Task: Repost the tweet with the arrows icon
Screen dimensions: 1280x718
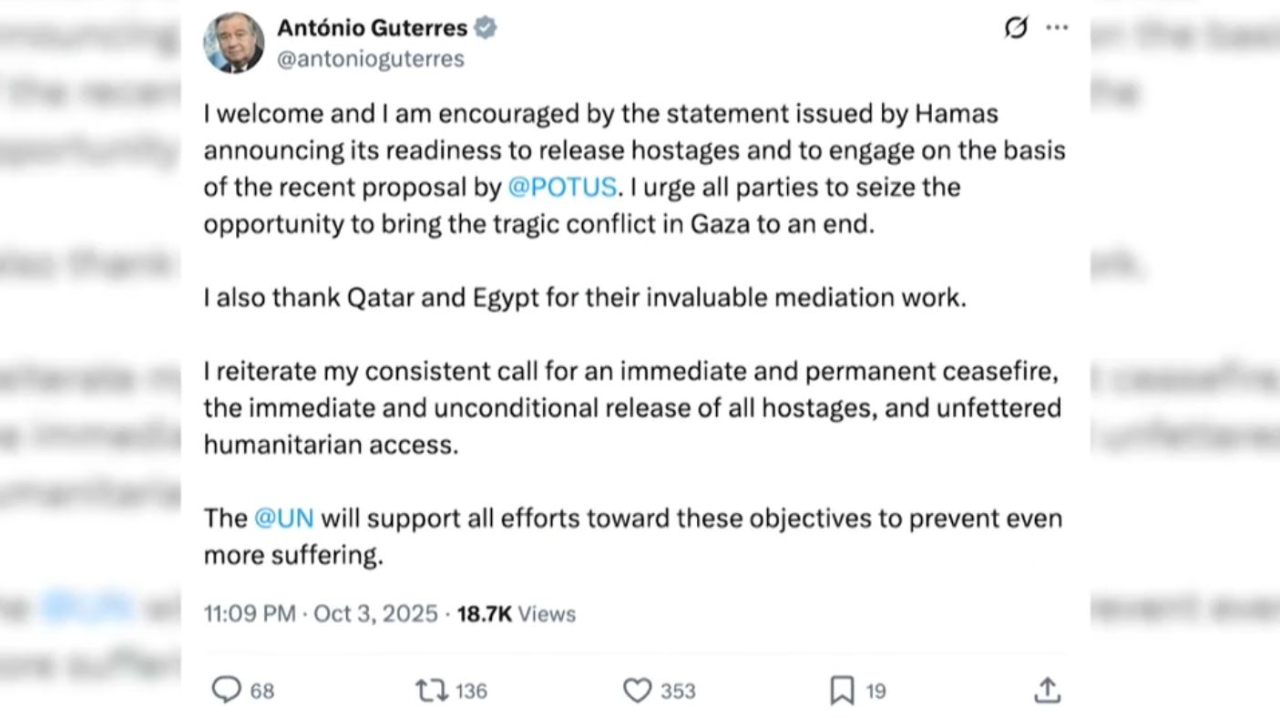Action: 431,690
